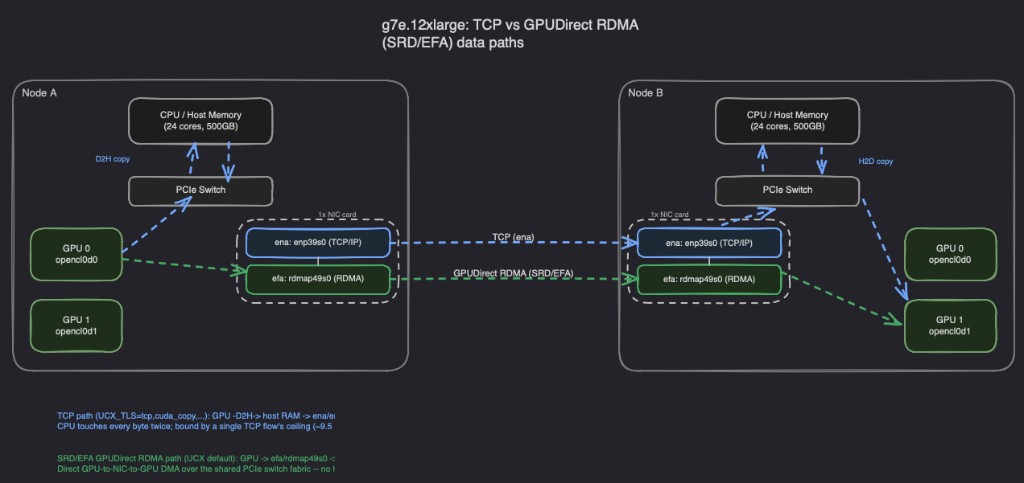Click the GPU 0 opencl0d0 box in Node B
The height and width of the screenshot is (483, 1024).
click(x=950, y=254)
